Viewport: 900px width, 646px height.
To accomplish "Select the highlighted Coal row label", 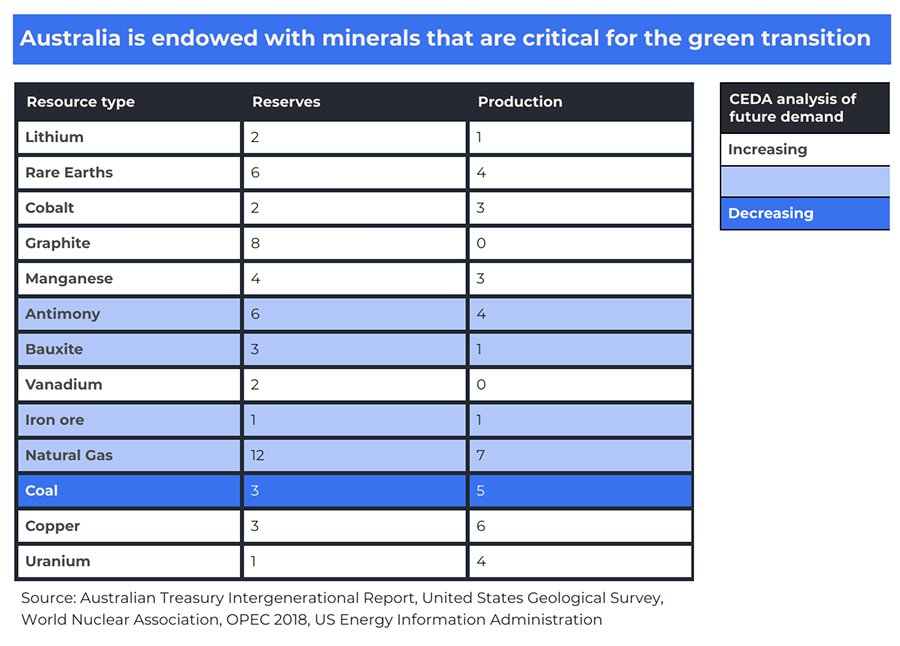I will point(42,491).
